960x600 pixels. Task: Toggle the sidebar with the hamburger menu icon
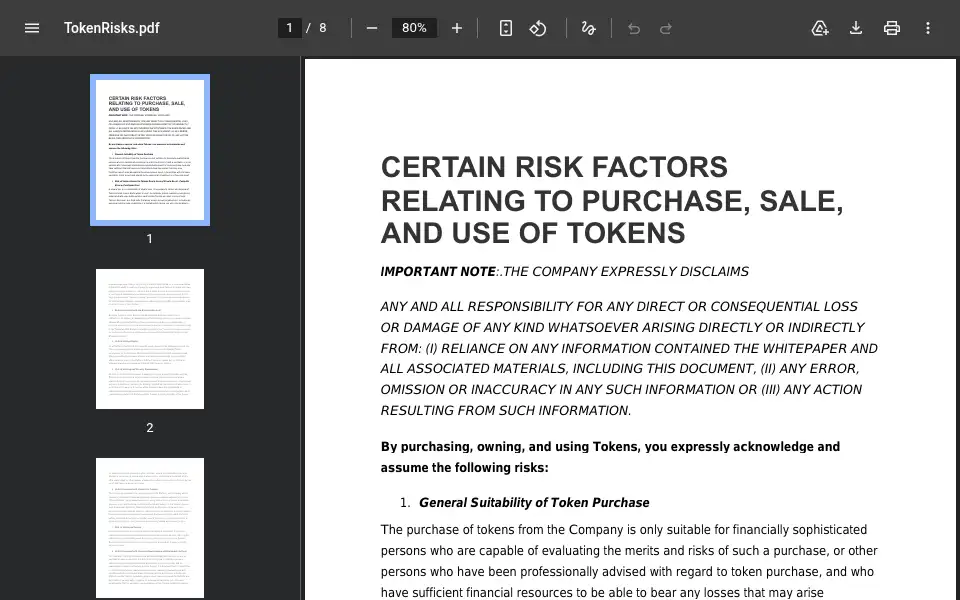(x=32, y=28)
